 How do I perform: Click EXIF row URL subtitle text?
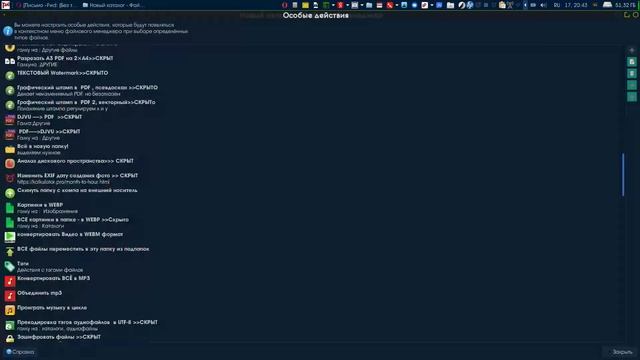tap(63, 182)
